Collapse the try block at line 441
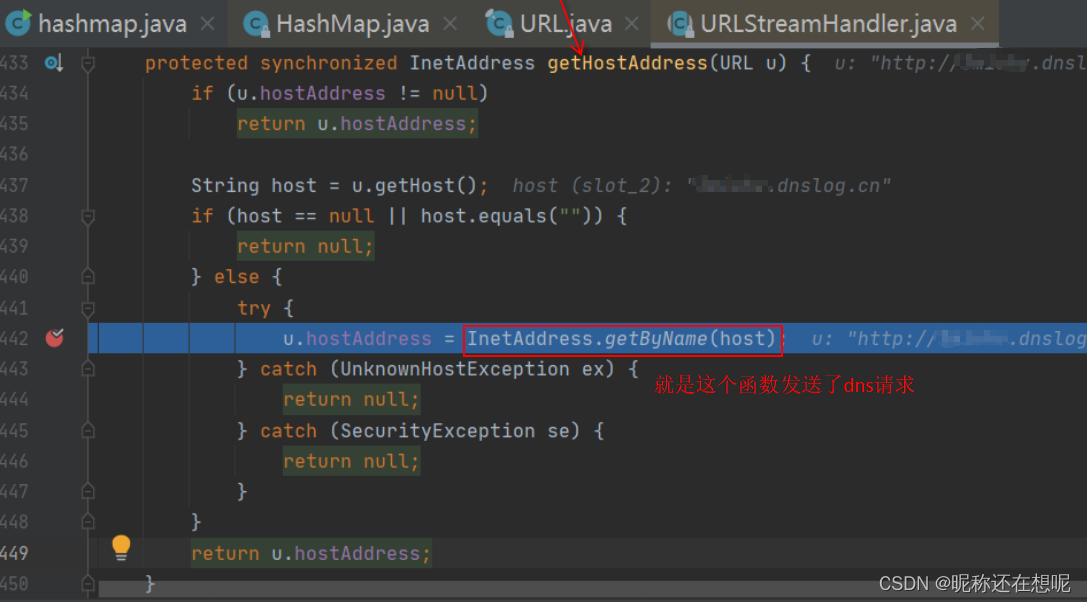1087x603 pixels. coord(87,308)
